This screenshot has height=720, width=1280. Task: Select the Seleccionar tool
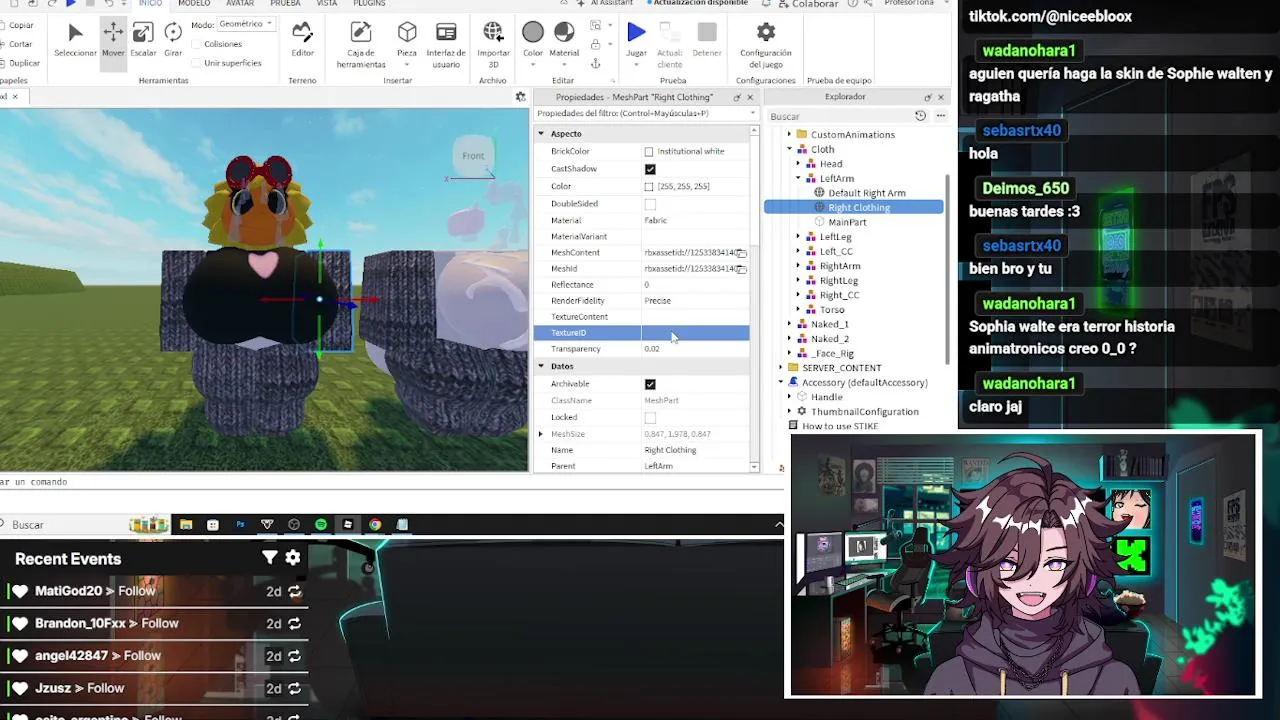[75, 40]
